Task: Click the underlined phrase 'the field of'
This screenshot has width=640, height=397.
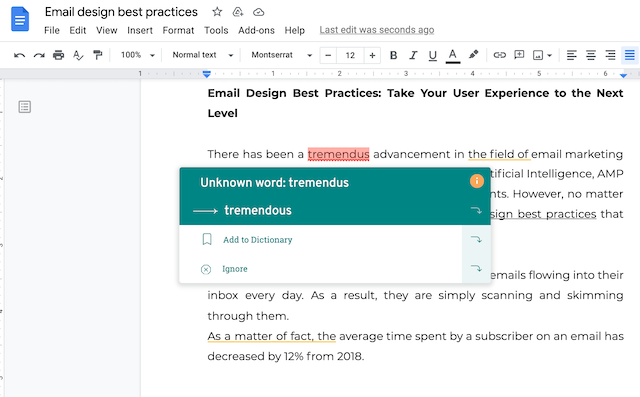Action: tap(499, 154)
